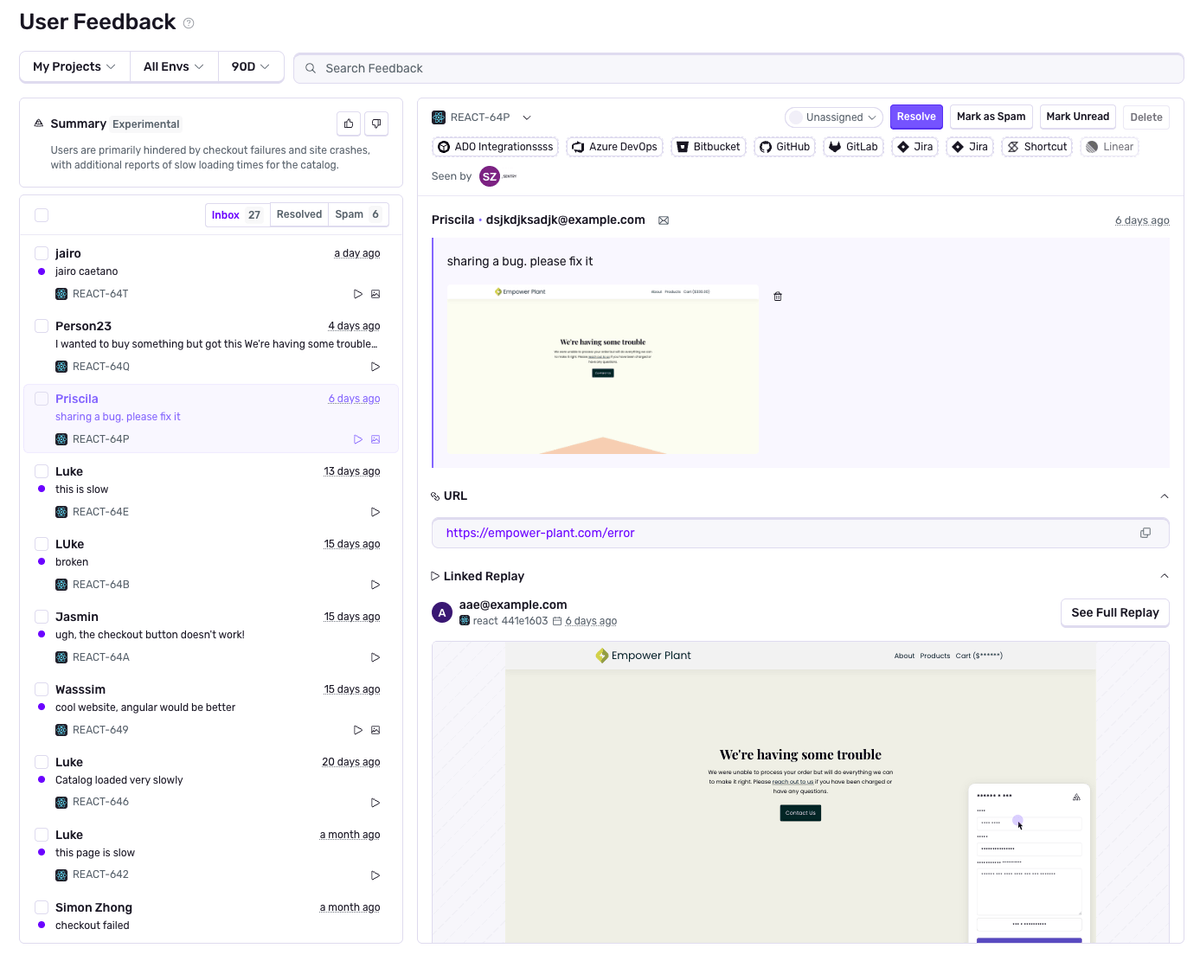Click the Resolve button
This screenshot has height=953, width=1200.
916,116
